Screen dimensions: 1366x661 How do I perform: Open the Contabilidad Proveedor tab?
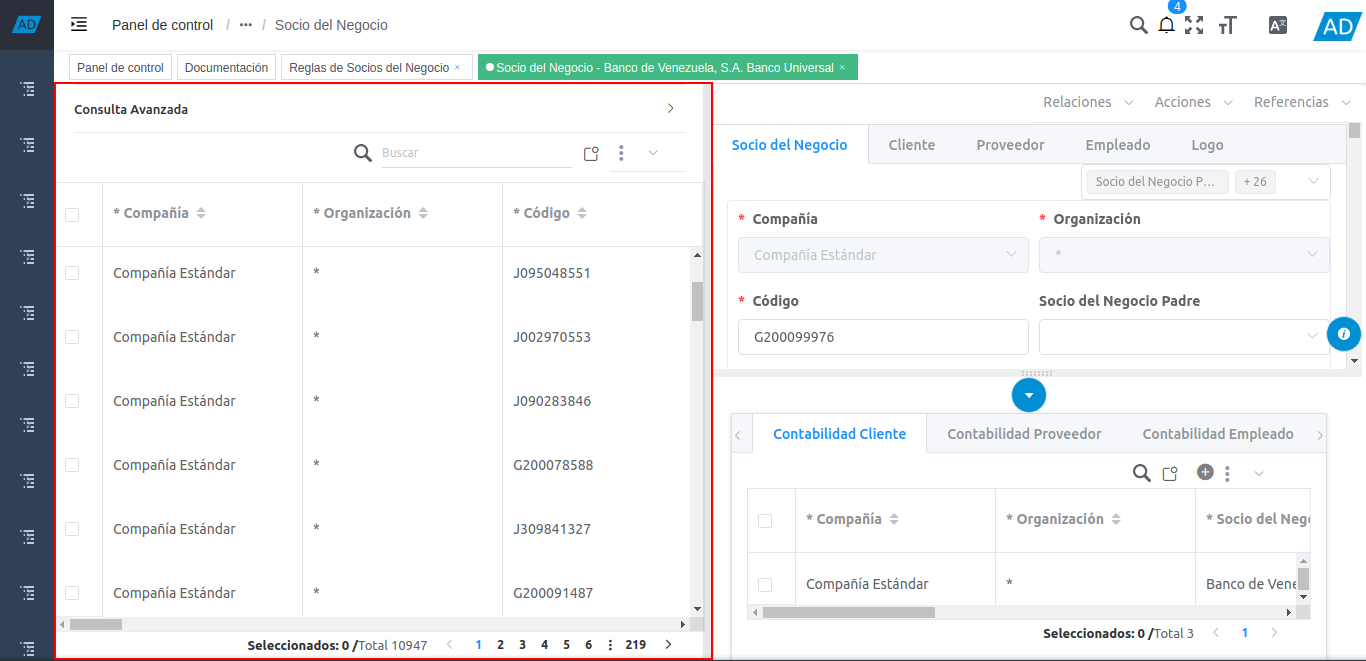point(1024,434)
